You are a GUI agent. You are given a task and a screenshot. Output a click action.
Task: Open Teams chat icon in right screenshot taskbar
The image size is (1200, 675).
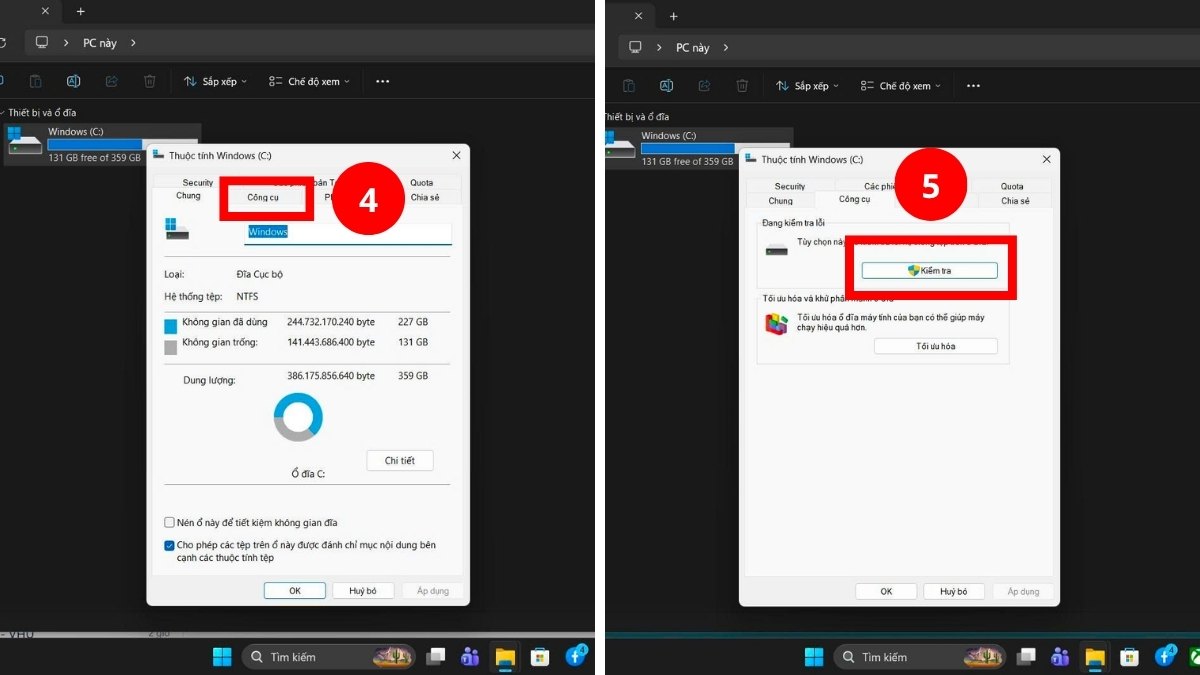1061,656
